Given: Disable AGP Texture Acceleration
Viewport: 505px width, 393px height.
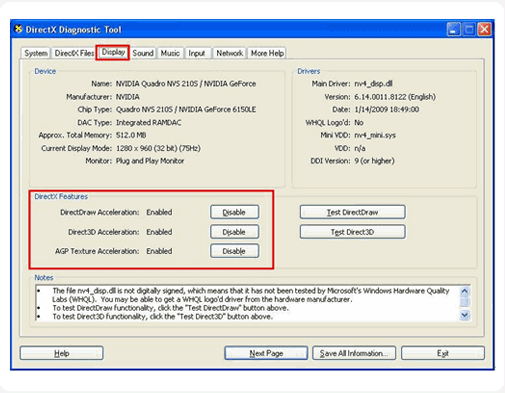Looking at the screenshot, I should (234, 251).
